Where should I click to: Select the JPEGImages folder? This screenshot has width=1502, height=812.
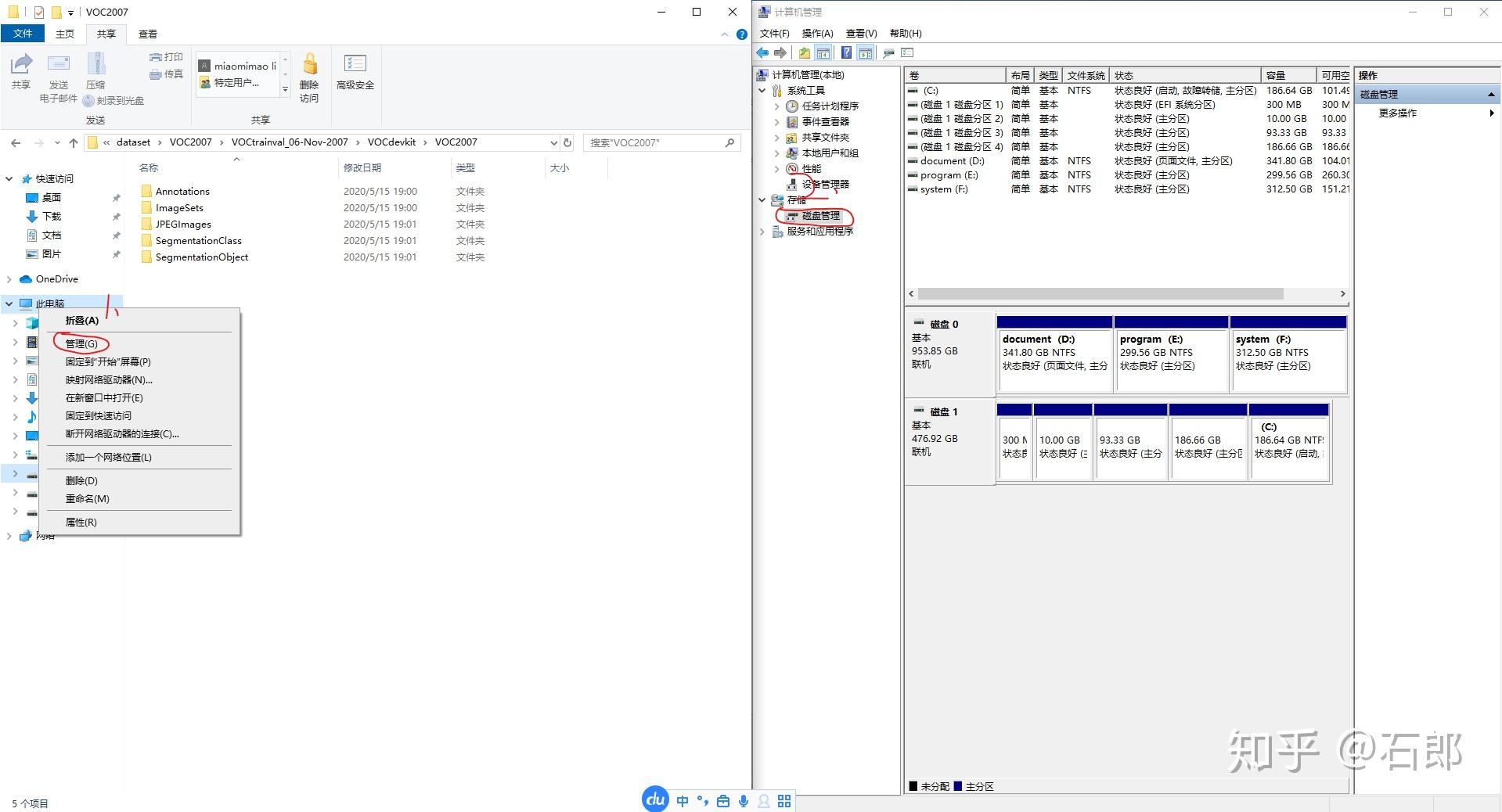click(183, 225)
